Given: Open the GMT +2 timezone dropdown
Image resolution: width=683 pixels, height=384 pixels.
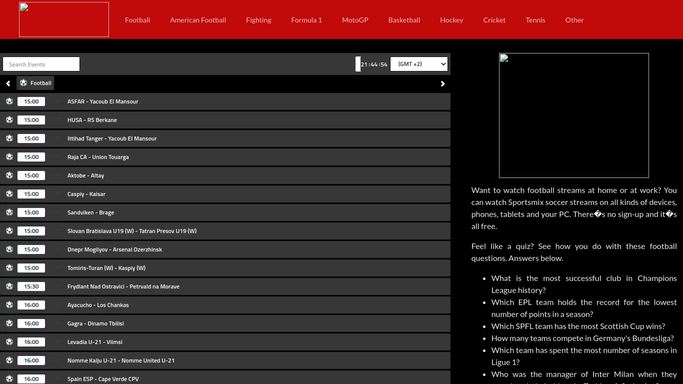Looking at the screenshot, I should (419, 64).
